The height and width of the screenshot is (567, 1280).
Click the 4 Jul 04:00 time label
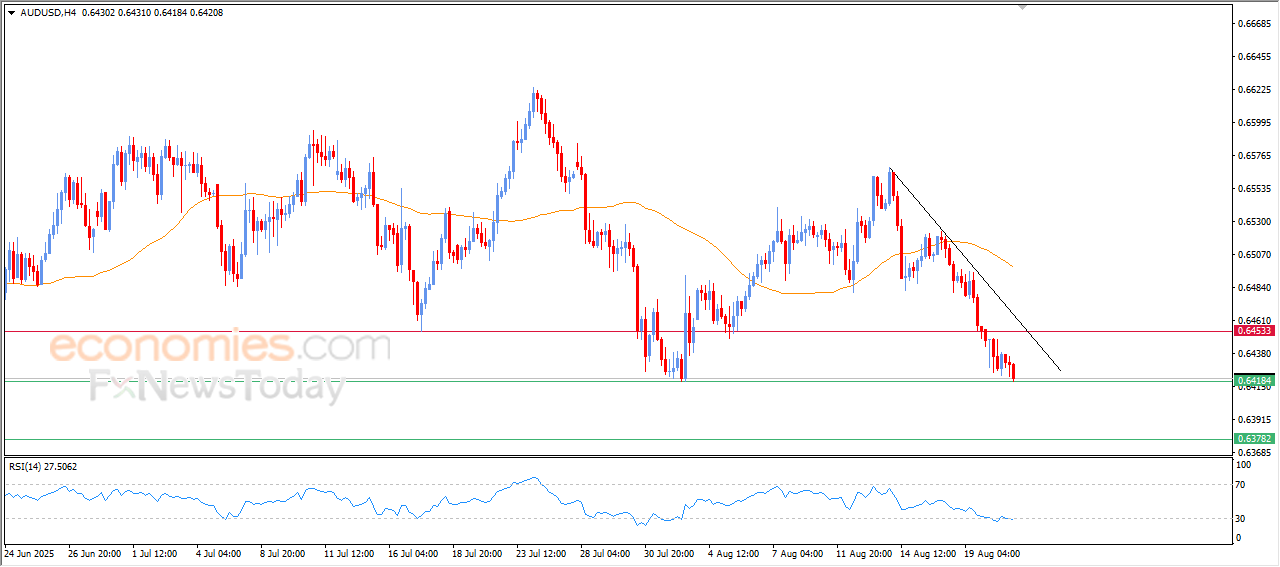220,552
